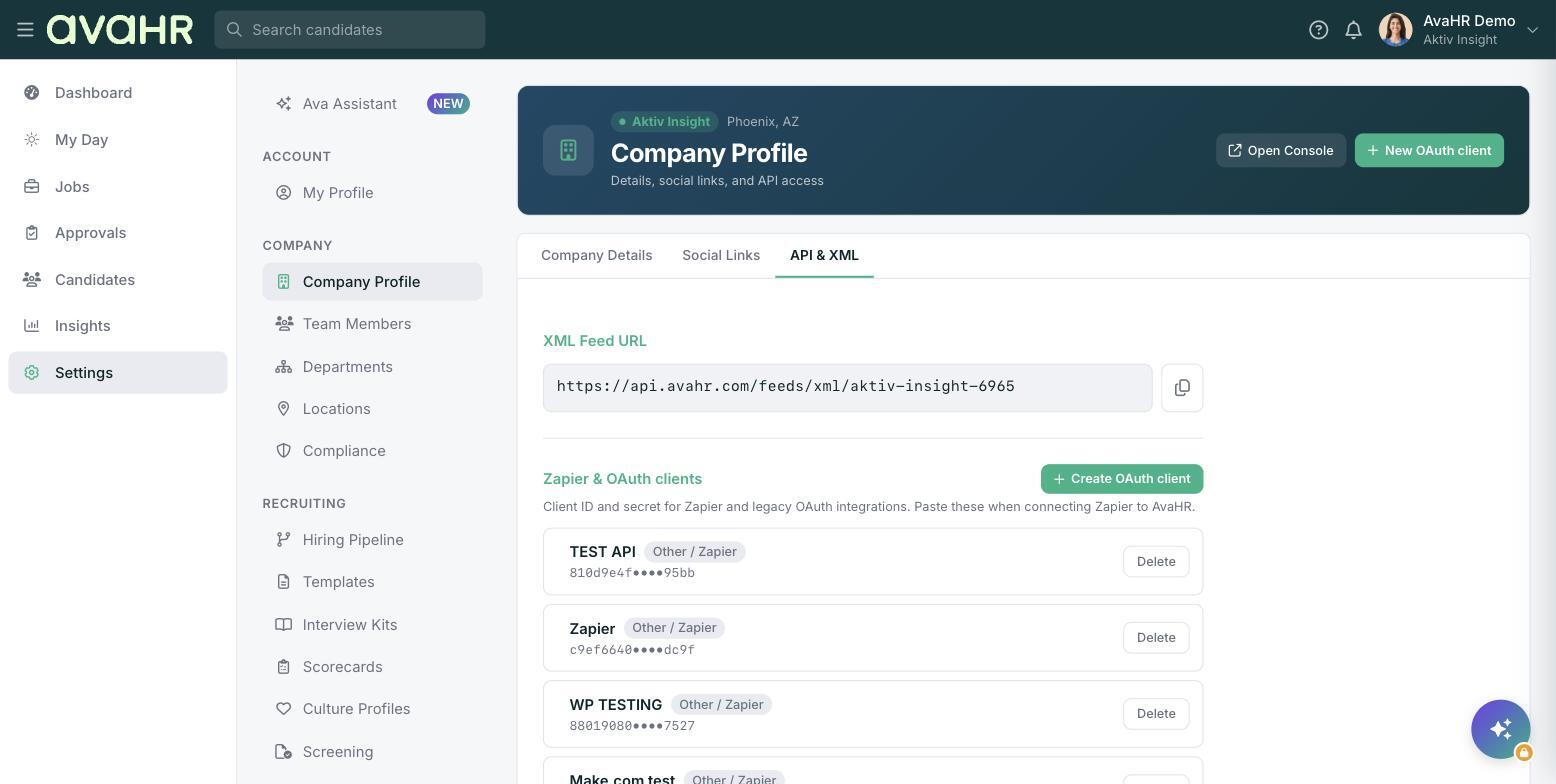
Task: Click the Scorecards clipboard icon
Action: (284, 667)
